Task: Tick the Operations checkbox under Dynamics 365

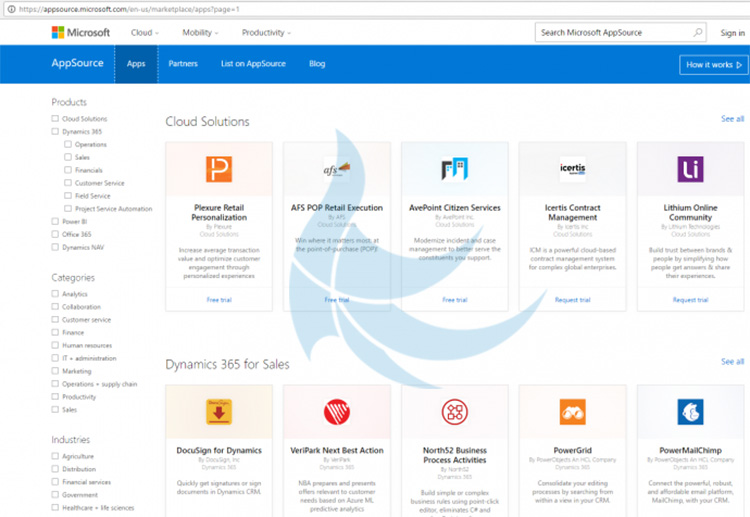Action: [x=68, y=144]
